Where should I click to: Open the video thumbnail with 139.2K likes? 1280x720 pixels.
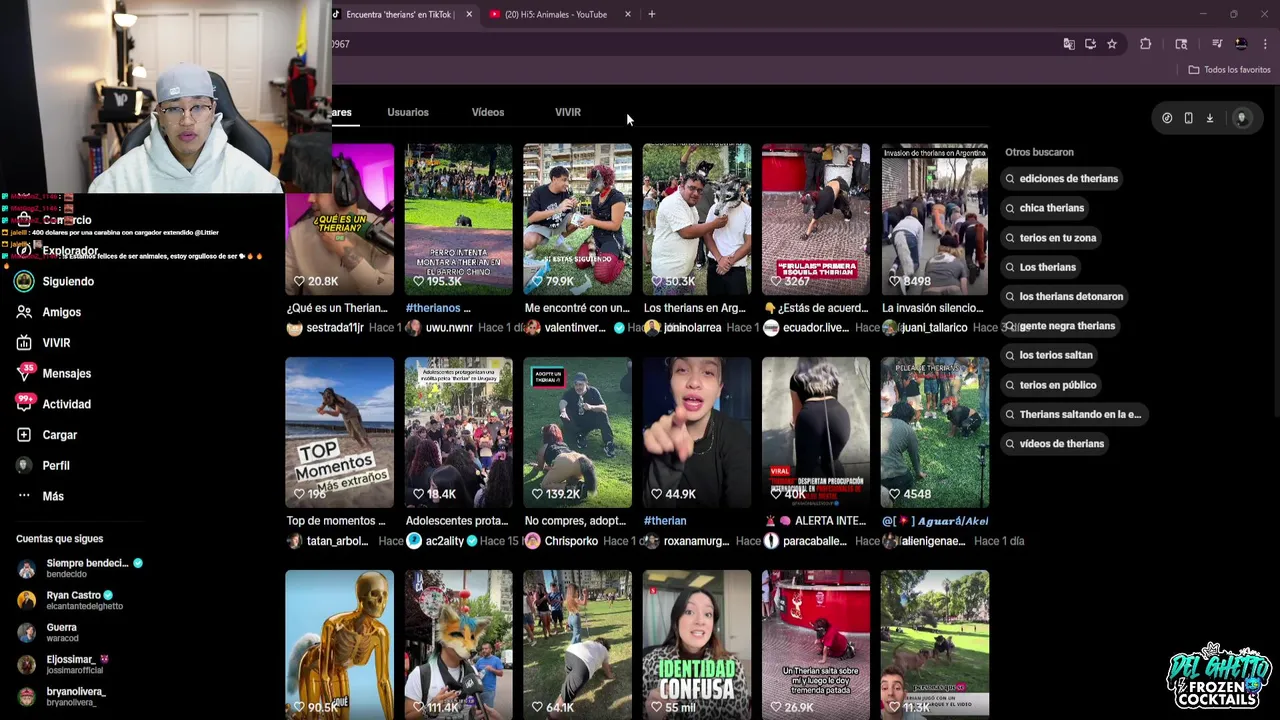[x=578, y=432]
